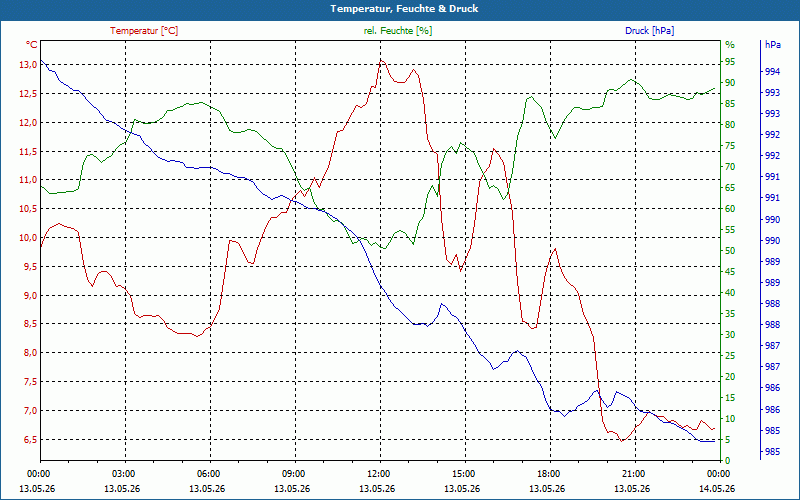
Task: Click the % unit label on the humidity axis
Action: [x=730, y=45]
